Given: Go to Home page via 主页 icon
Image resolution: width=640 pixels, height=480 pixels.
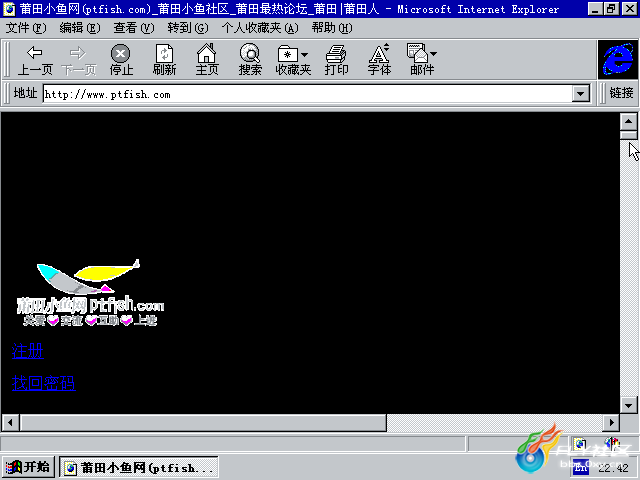Looking at the screenshot, I should coord(207,60).
